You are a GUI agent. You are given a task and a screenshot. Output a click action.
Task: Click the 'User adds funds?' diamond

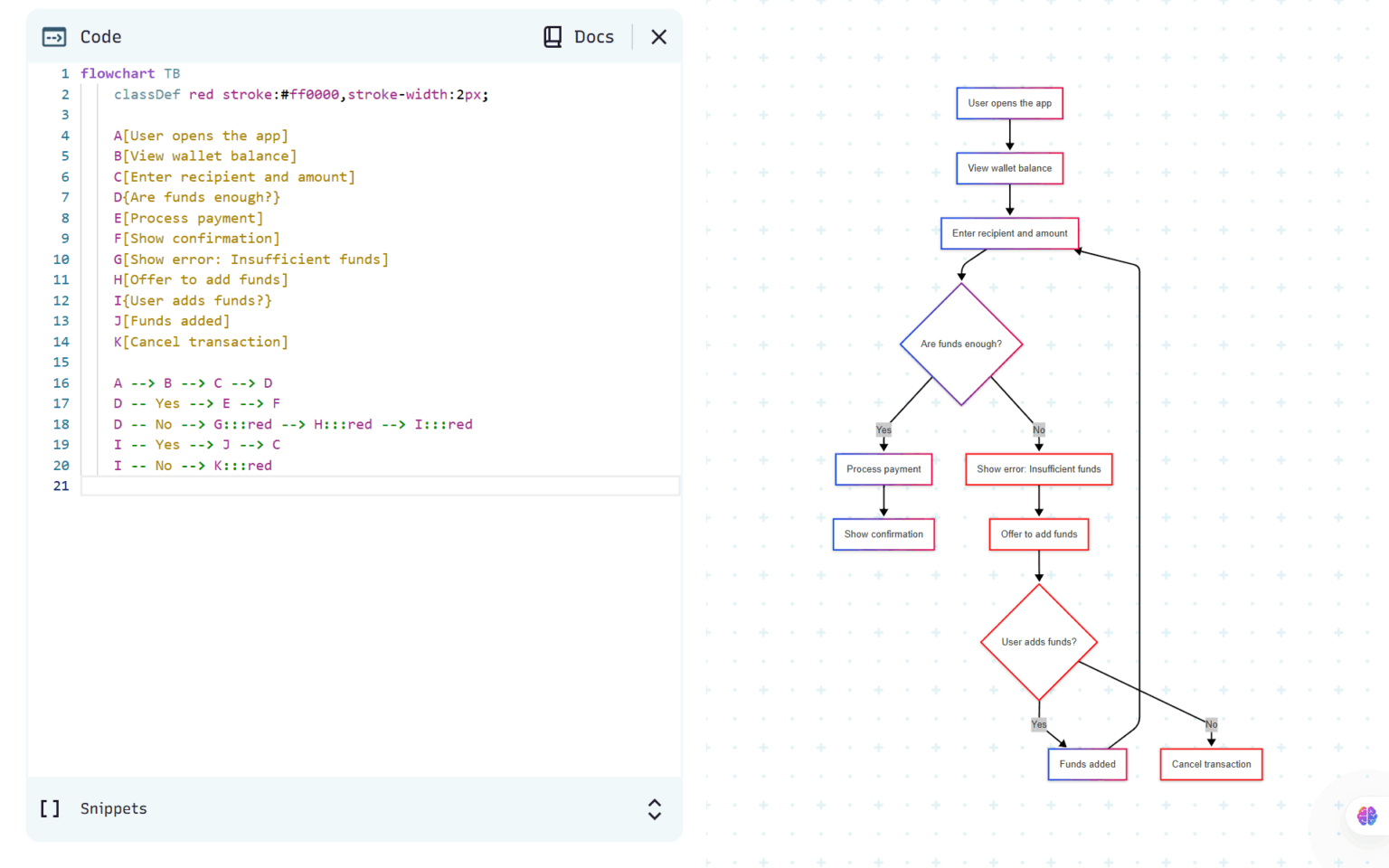click(1038, 642)
